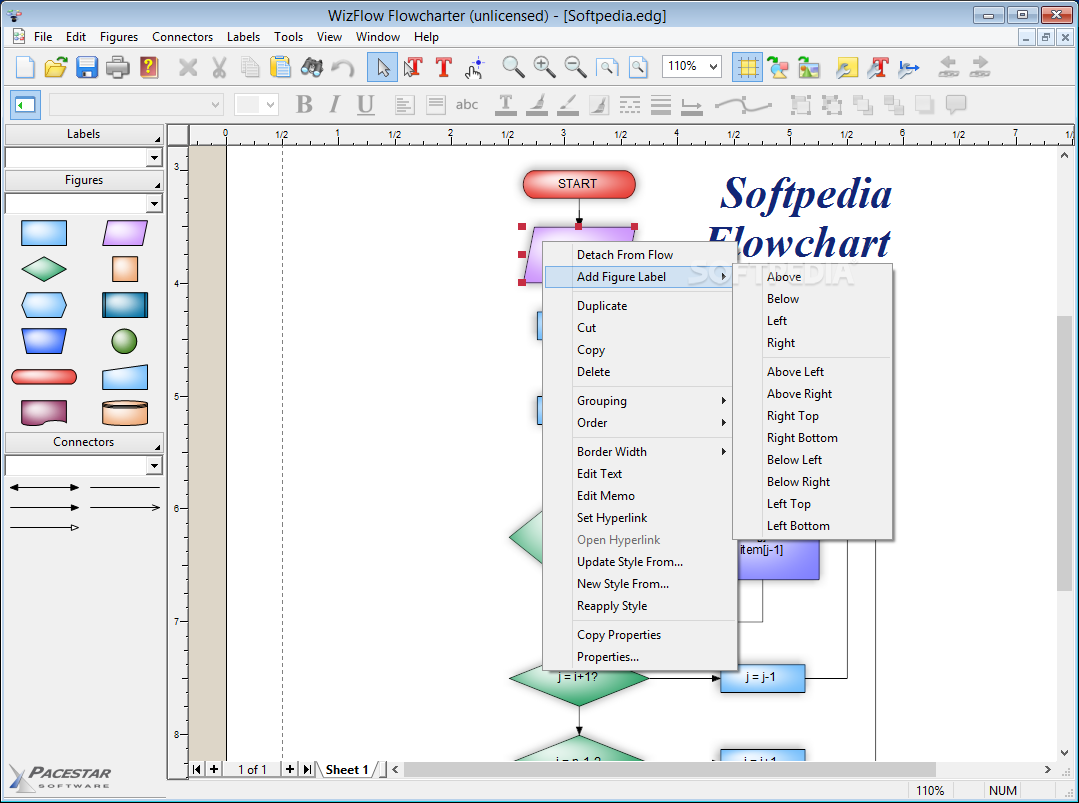Open help with the question mark icon
1079x803 pixels.
point(149,67)
